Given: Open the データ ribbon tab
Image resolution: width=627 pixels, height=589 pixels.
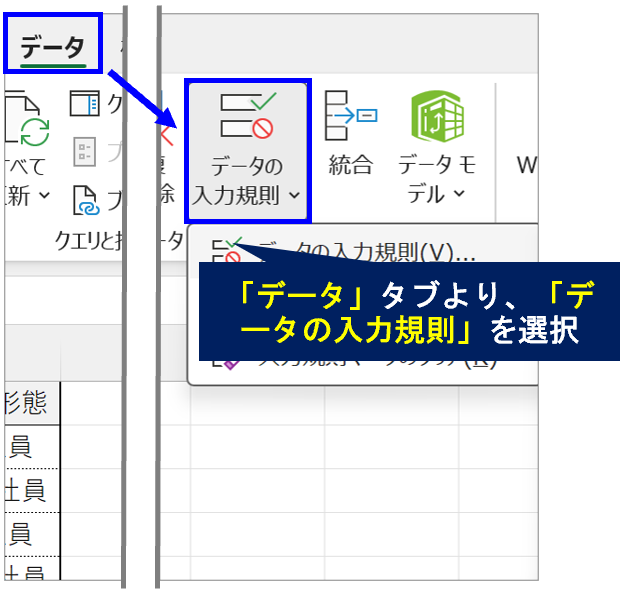Looking at the screenshot, I should [53, 47].
